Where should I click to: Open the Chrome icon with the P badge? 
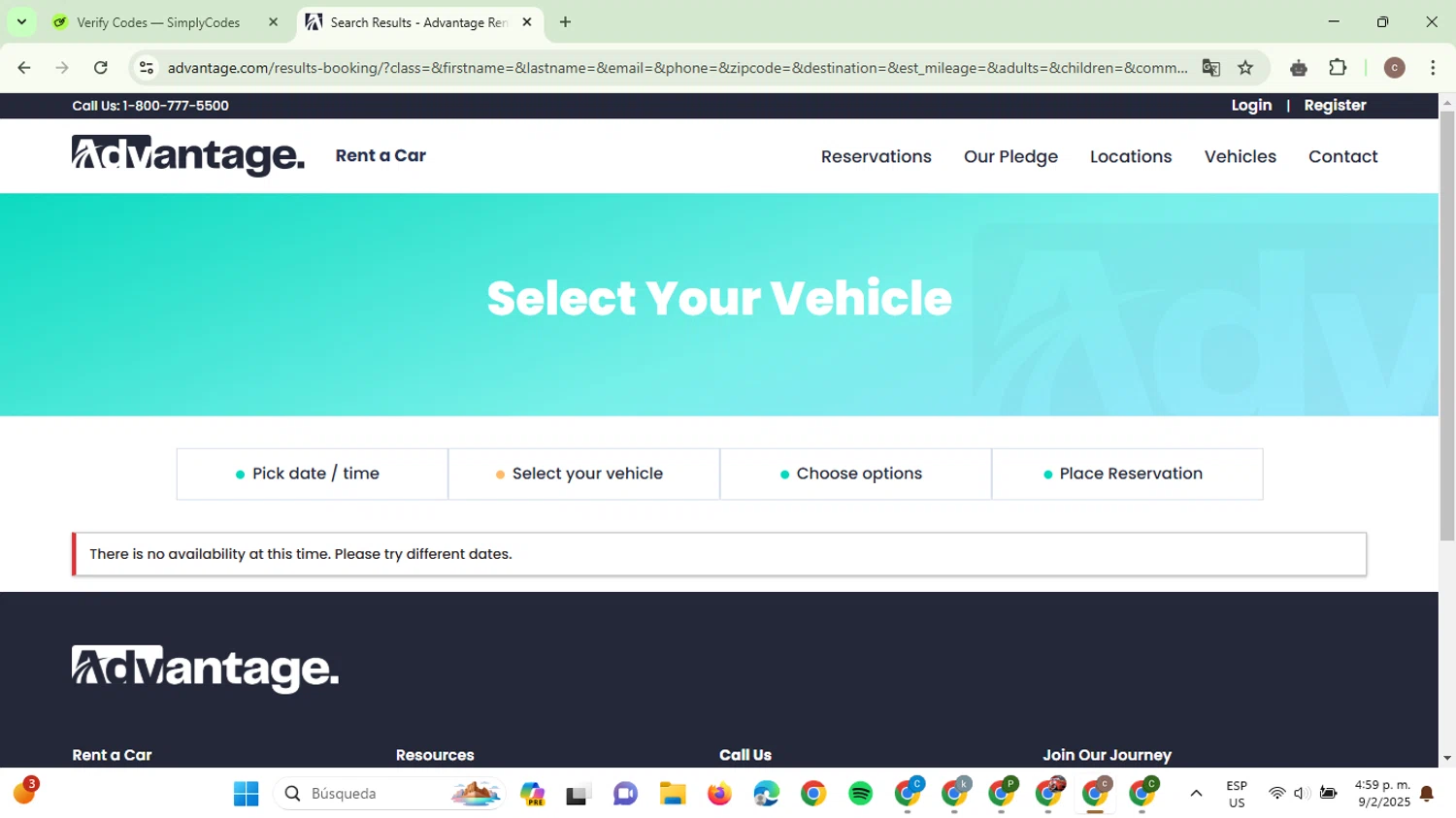(1002, 792)
